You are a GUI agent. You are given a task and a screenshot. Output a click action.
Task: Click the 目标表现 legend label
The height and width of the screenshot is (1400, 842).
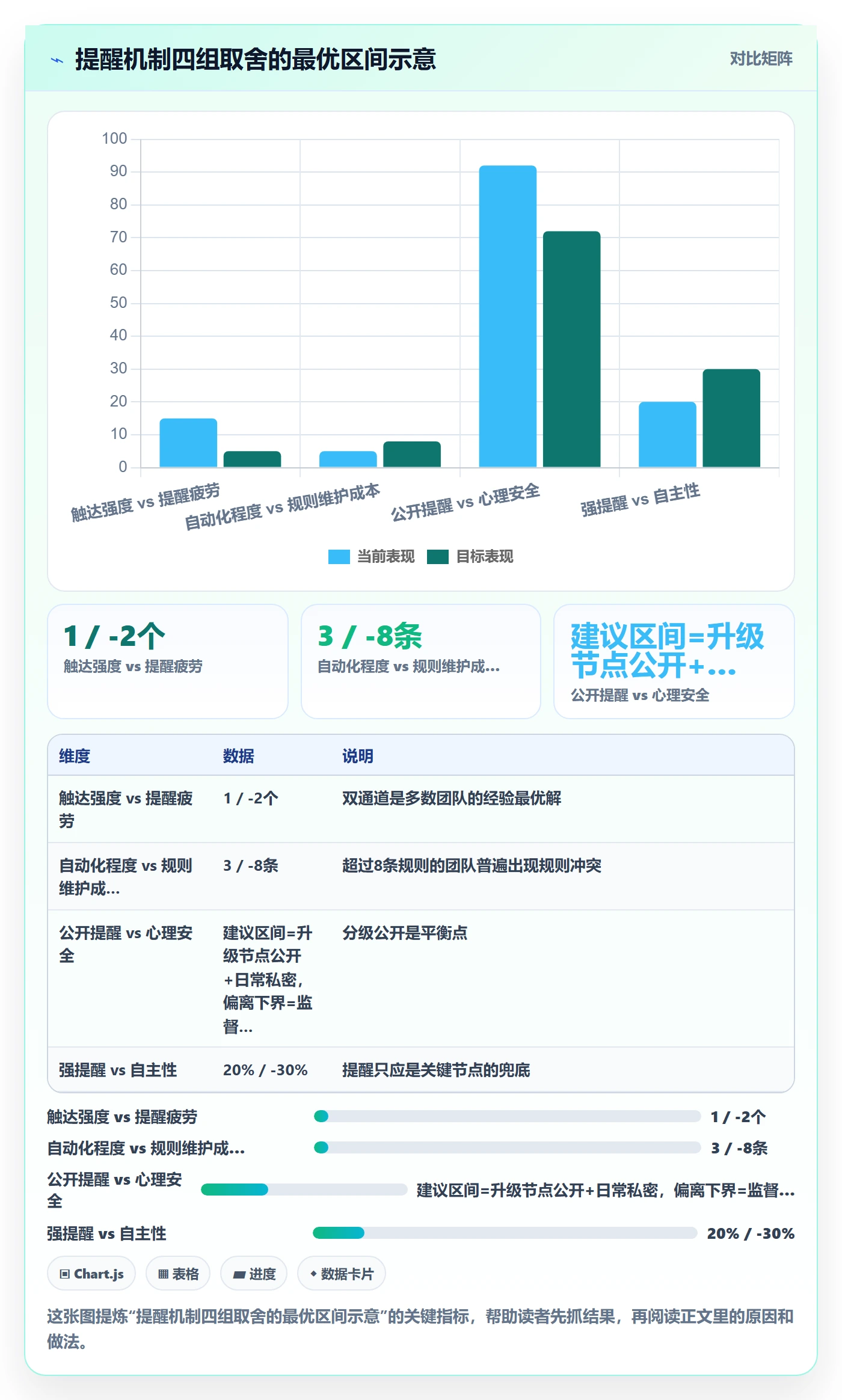484,557
